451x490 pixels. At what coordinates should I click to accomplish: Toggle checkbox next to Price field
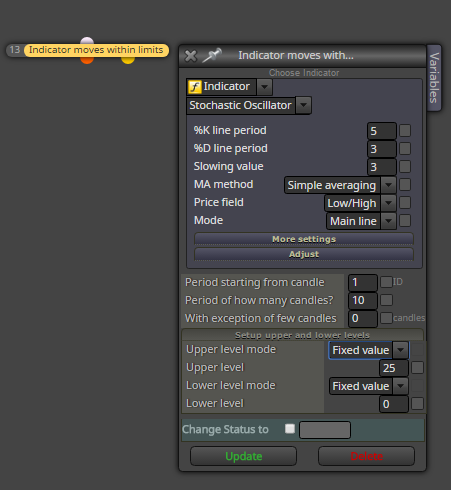405,202
